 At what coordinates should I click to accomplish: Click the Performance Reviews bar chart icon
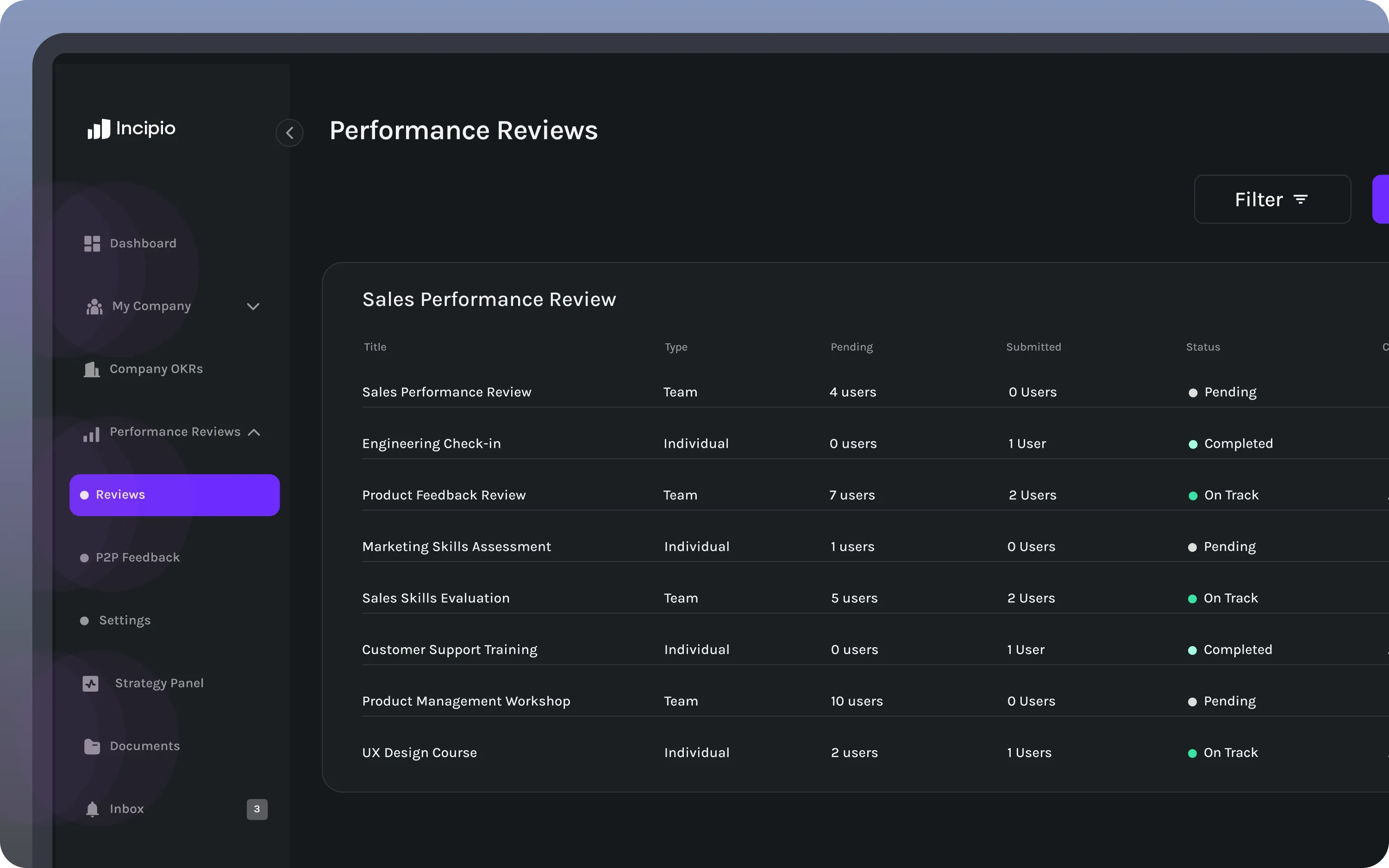(x=92, y=434)
